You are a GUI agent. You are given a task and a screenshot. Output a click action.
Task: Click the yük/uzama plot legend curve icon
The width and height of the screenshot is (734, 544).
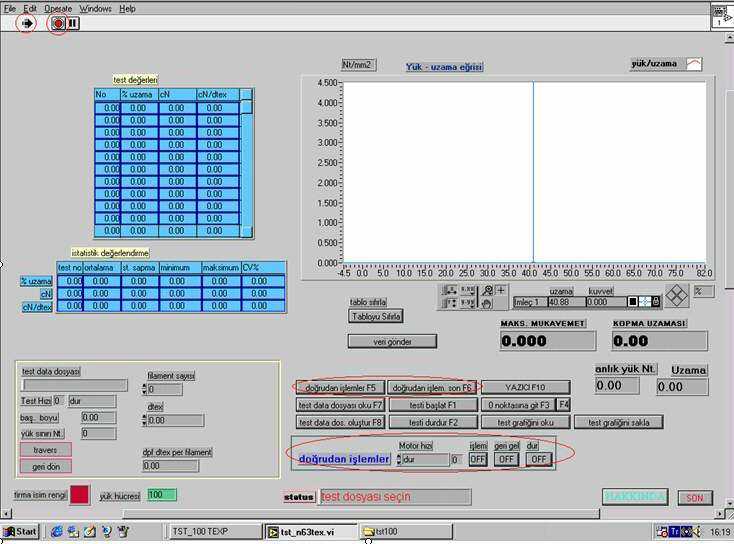point(694,63)
